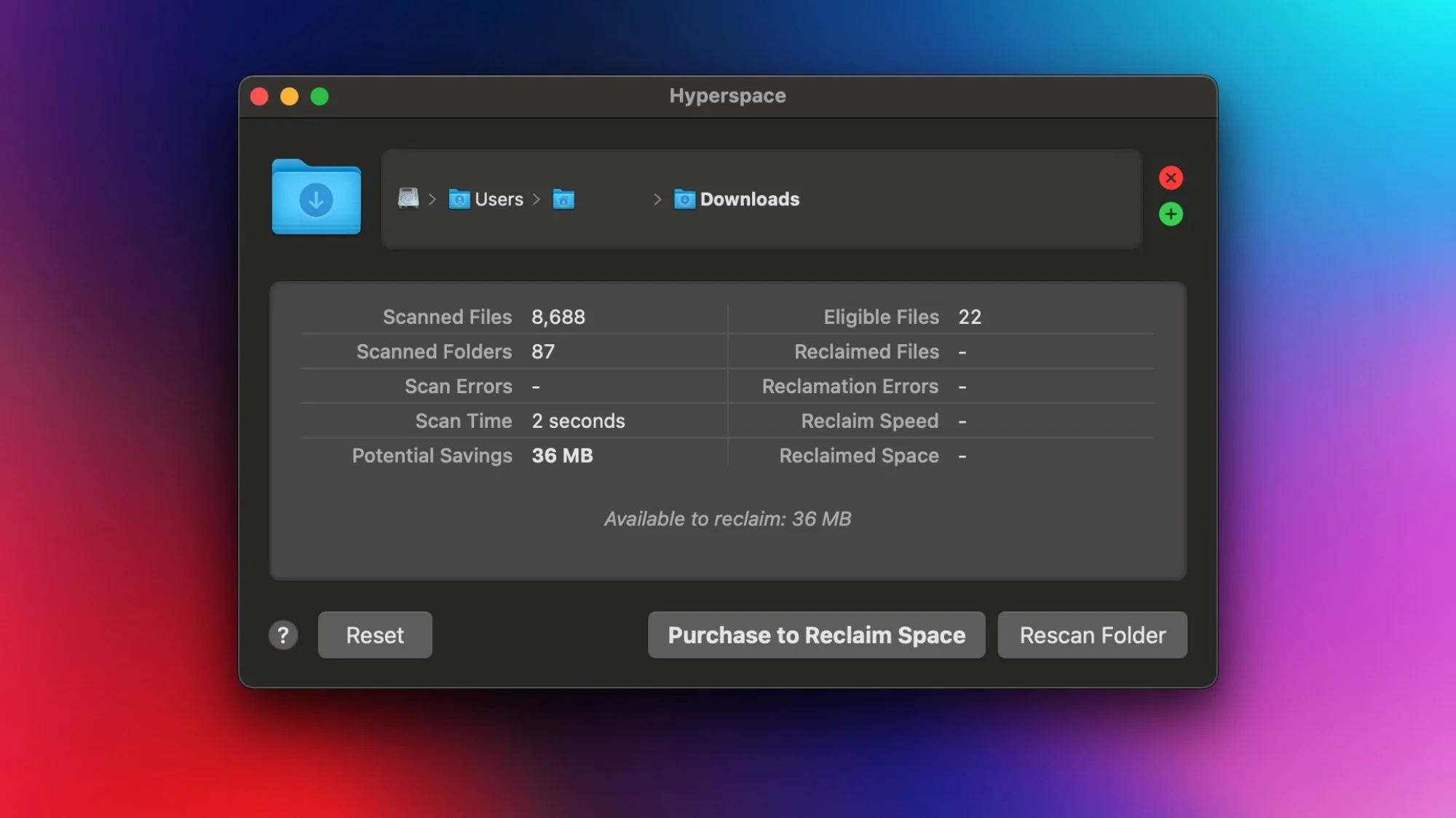Remove this folder using the red X icon

click(1171, 178)
